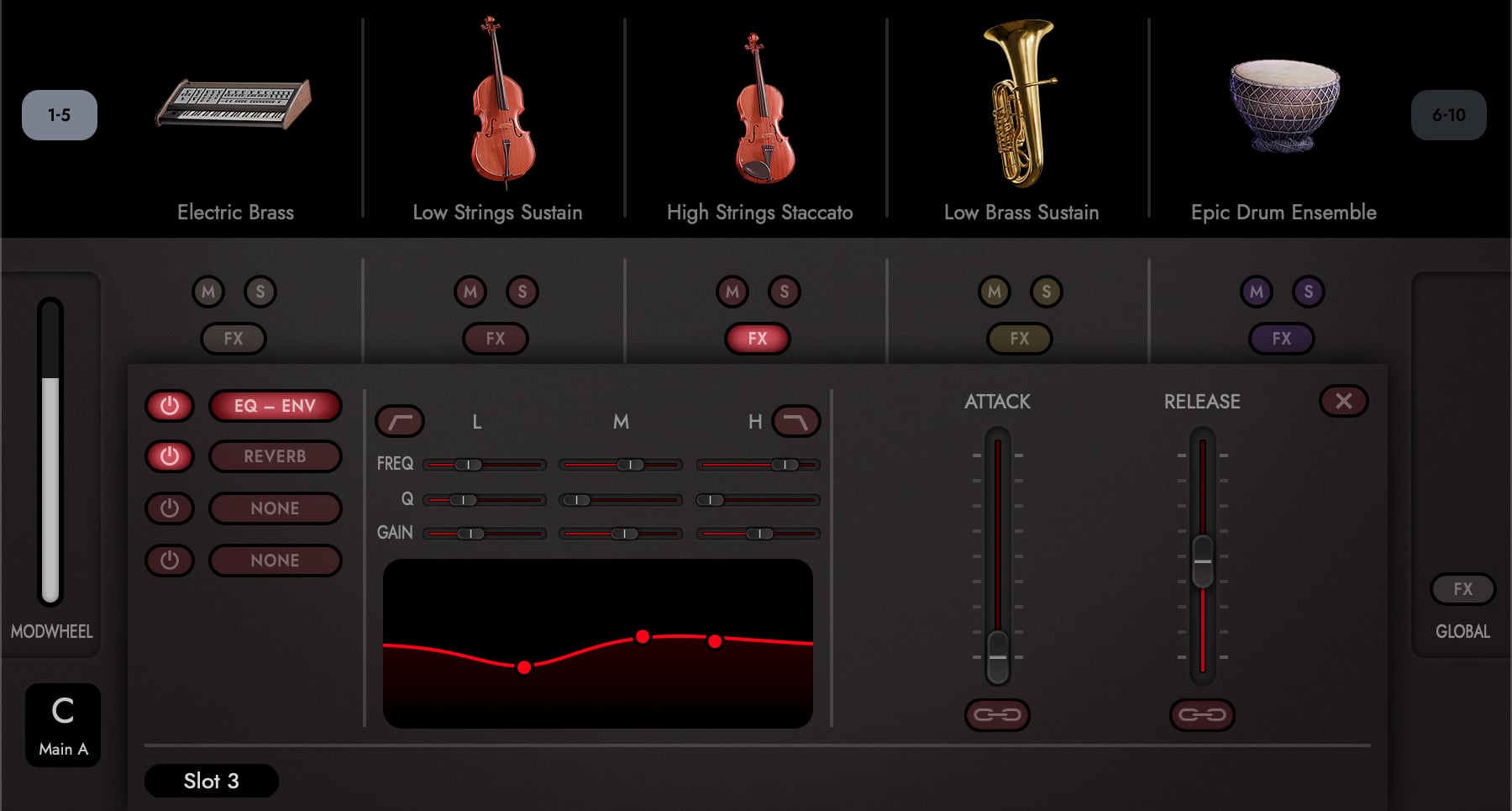This screenshot has height=811, width=1512.
Task: Open the Global FX panel
Action: tap(1463, 589)
